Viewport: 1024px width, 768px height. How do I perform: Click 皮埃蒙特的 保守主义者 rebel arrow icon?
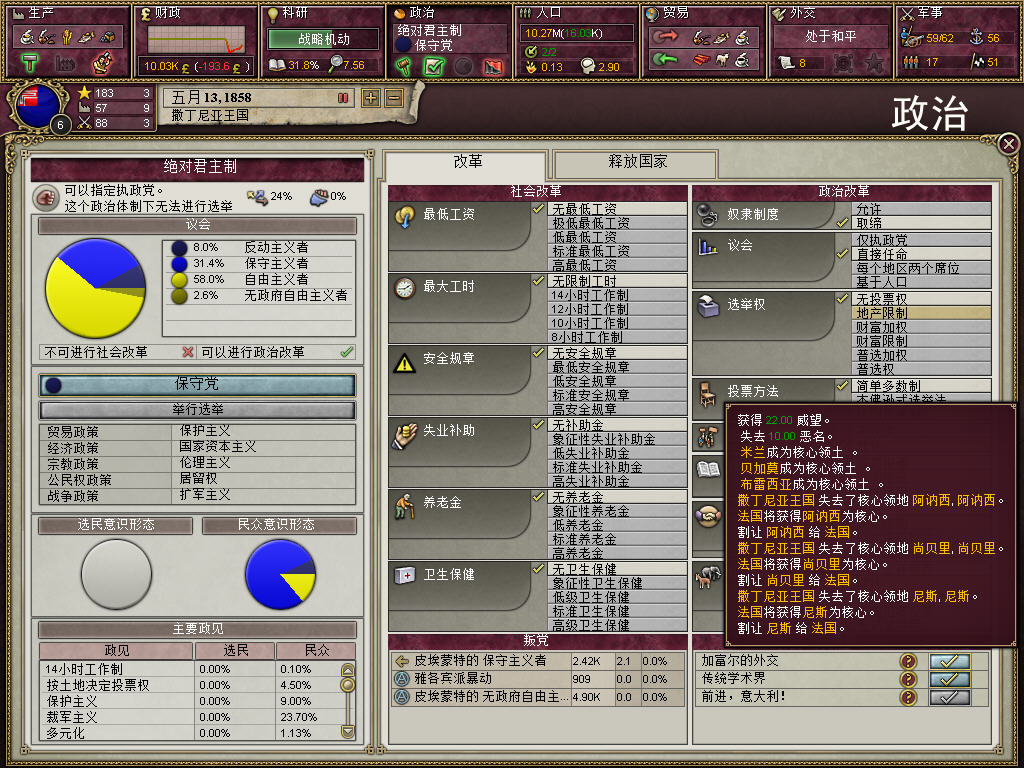click(402, 661)
